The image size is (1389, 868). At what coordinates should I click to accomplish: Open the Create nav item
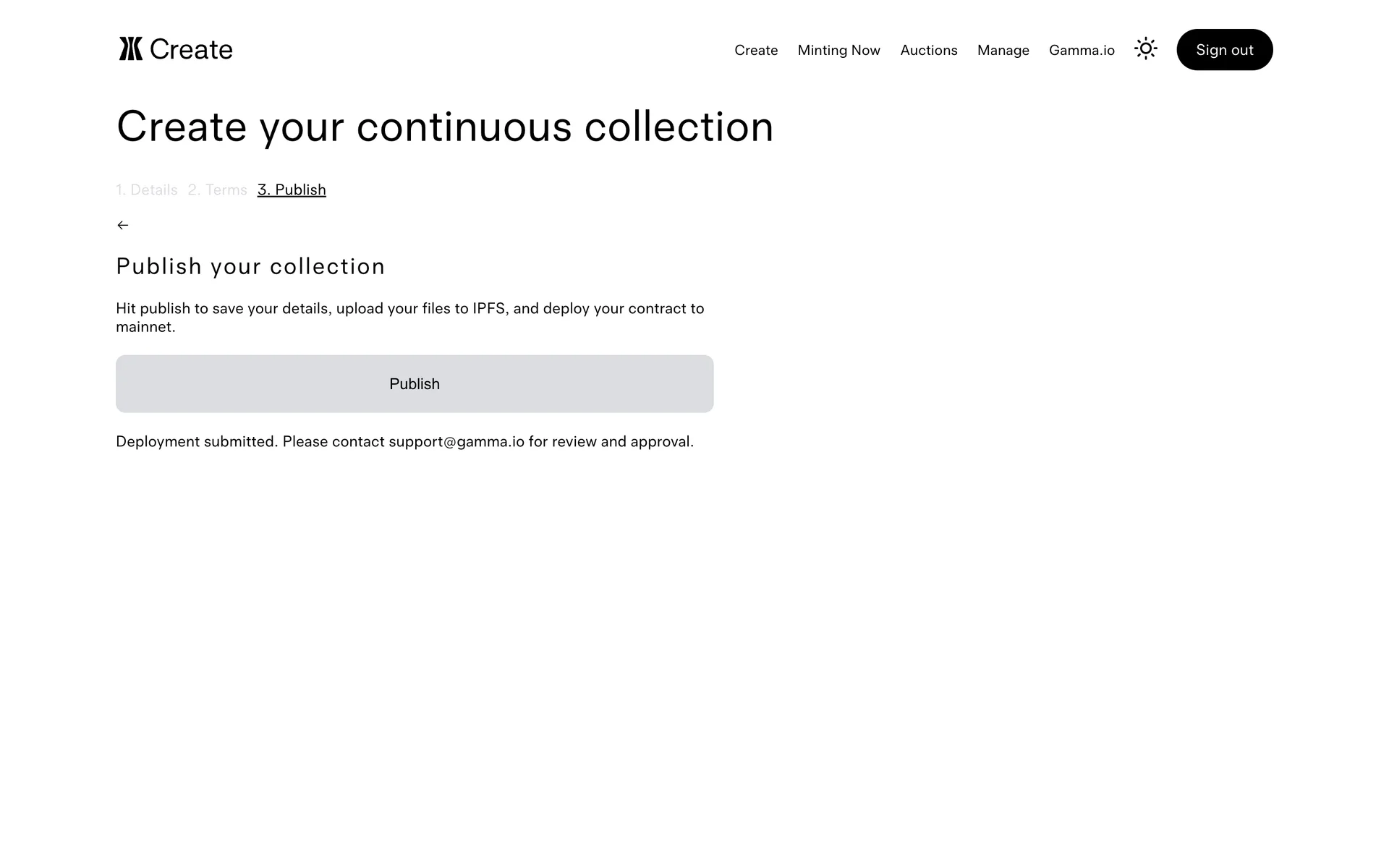pyautogui.click(x=756, y=50)
